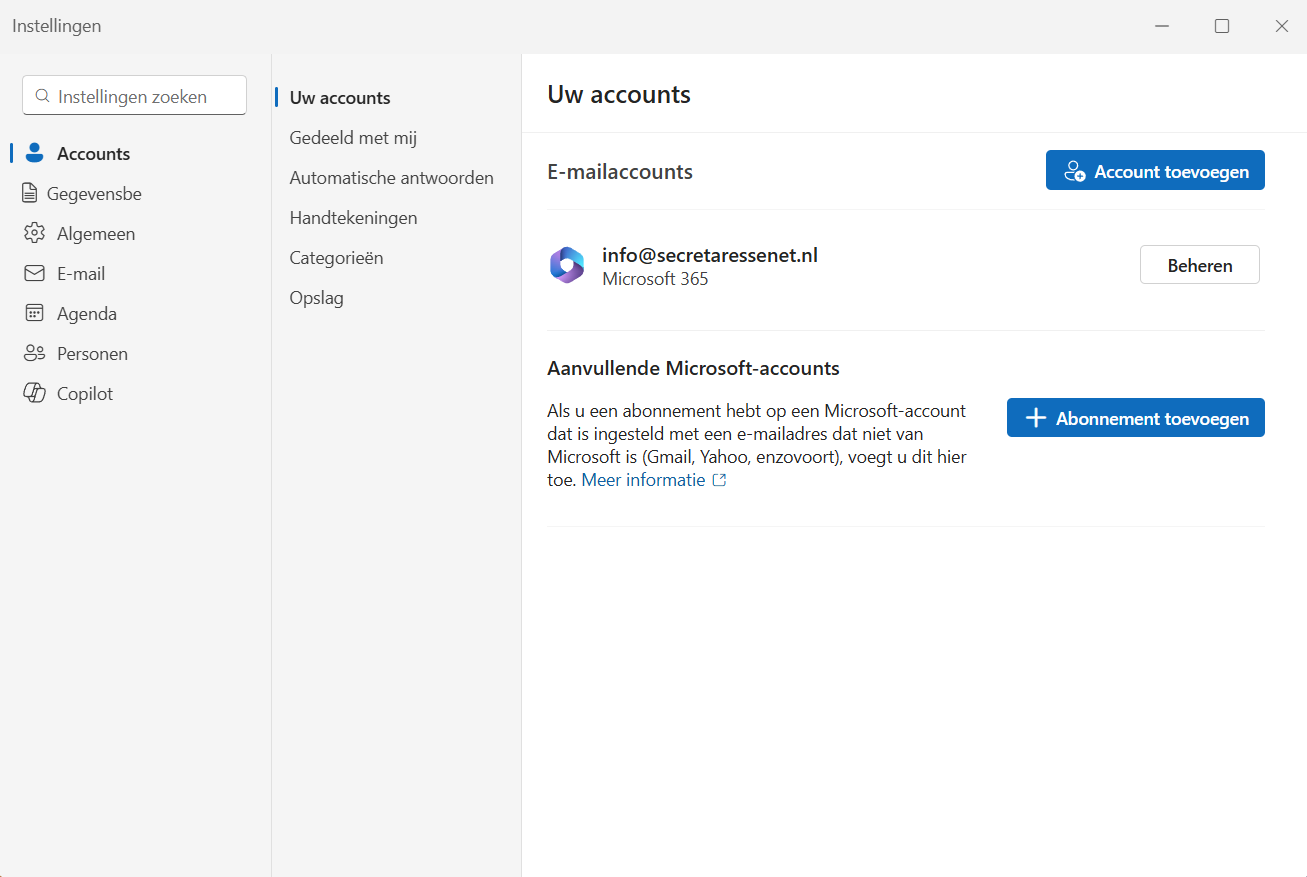Viewport: 1307px width, 877px height.
Task: Open Categorieën subsection
Action: [x=336, y=258]
